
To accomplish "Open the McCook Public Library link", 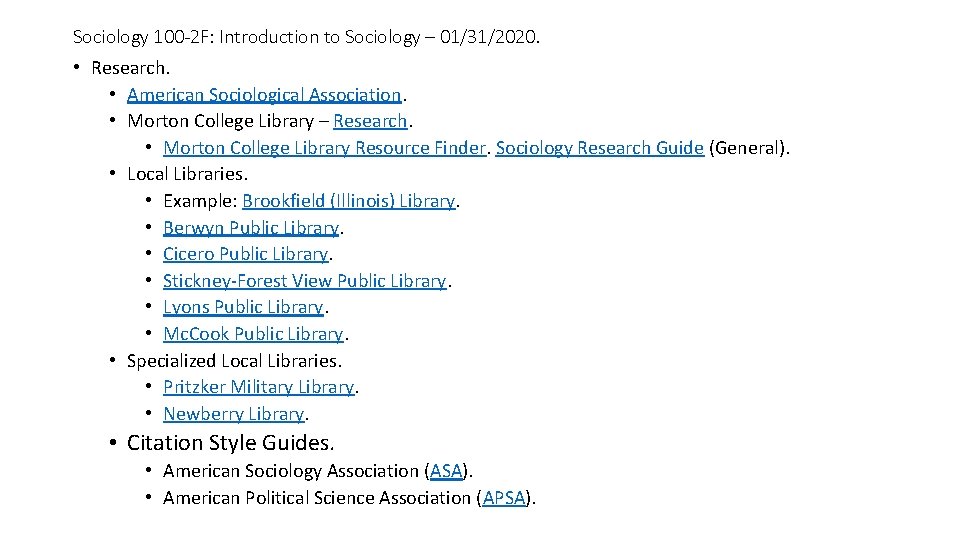I will coord(252,334).
